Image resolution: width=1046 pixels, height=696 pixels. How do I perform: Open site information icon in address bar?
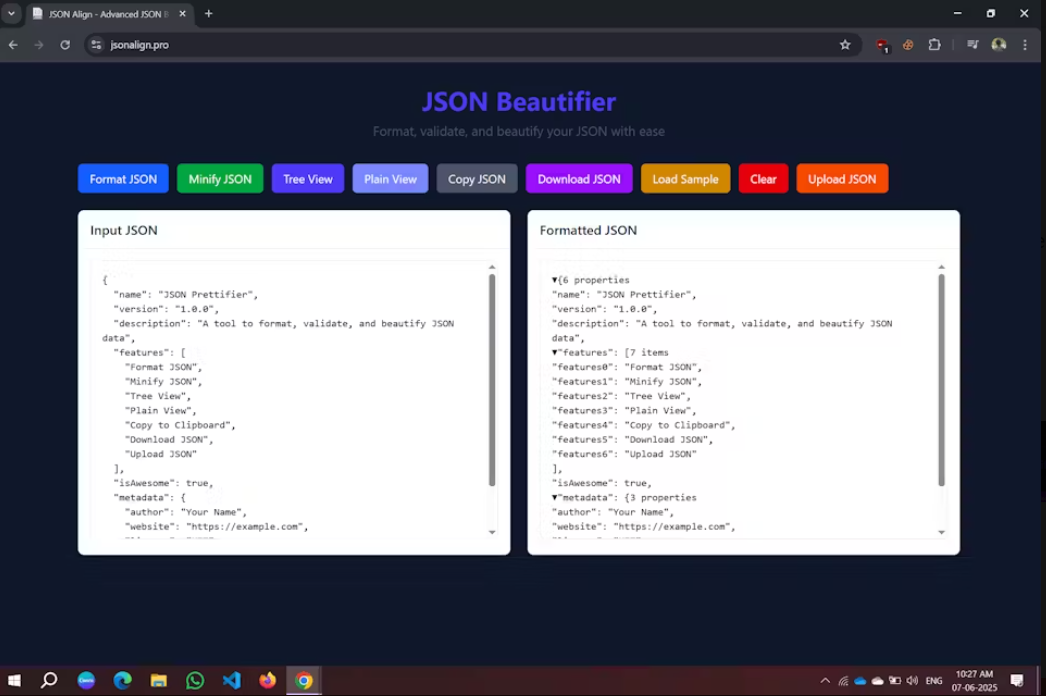(x=96, y=45)
